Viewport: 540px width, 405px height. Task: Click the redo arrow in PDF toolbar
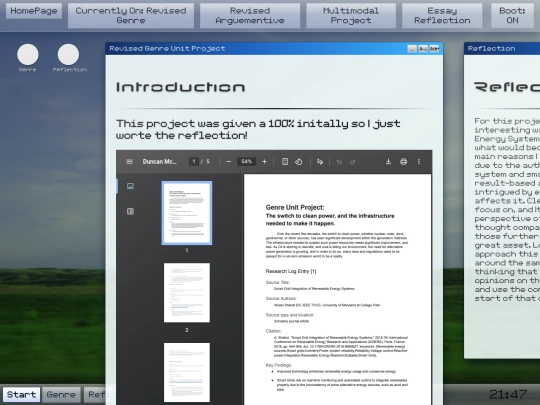352,162
